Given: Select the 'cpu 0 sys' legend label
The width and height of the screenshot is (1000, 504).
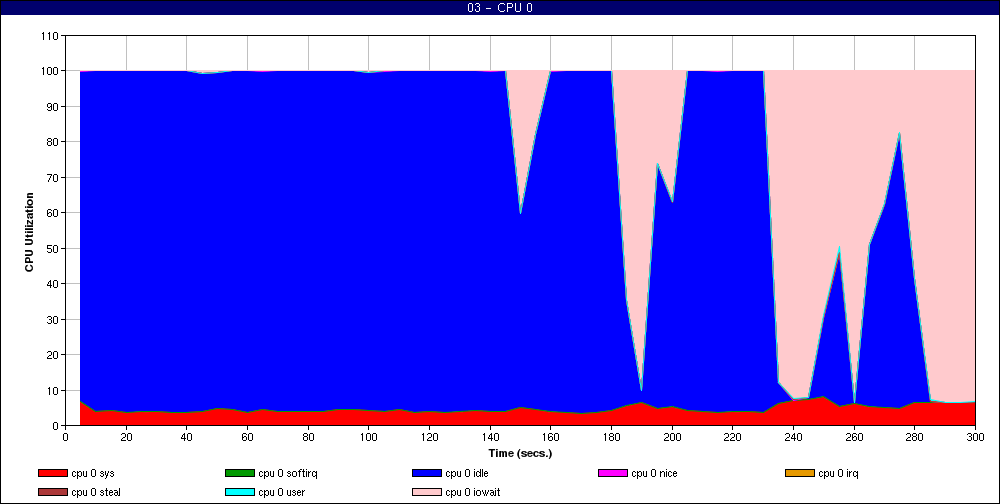Looking at the screenshot, I should (93, 474).
